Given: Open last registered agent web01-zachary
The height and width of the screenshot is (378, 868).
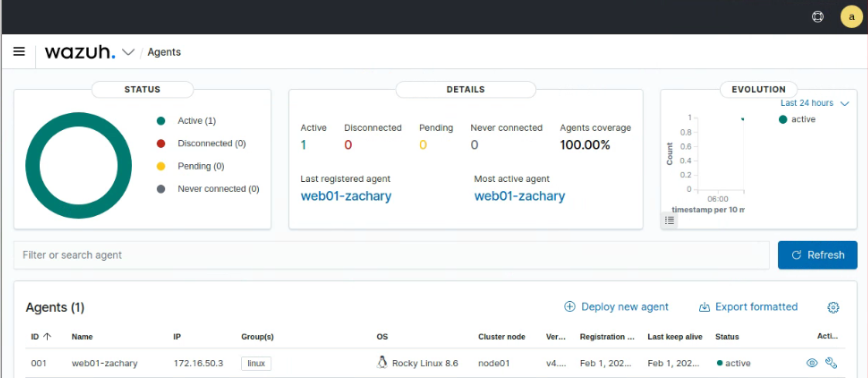Looking at the screenshot, I should tap(346, 196).
